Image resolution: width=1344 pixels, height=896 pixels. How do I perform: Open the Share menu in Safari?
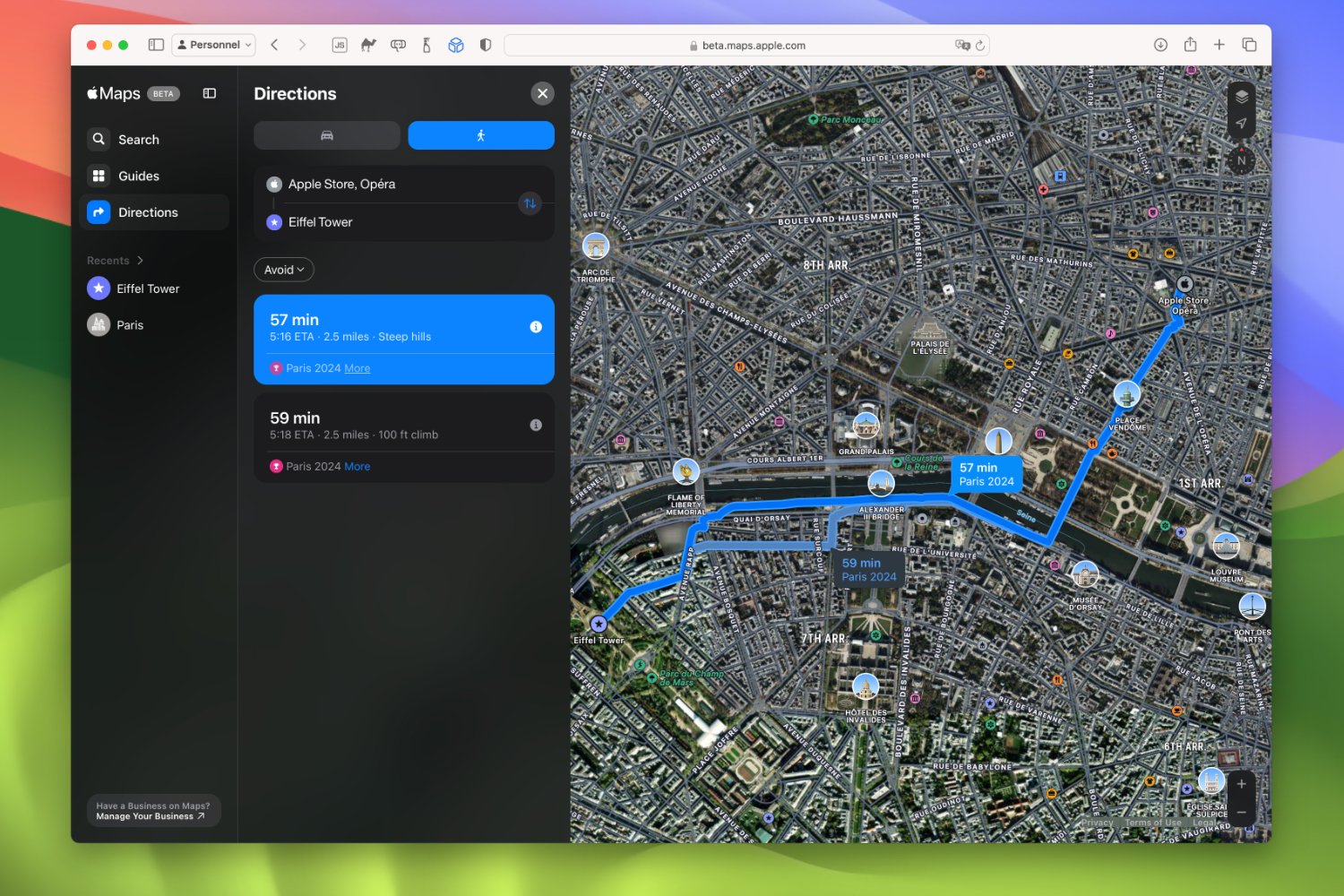click(1190, 45)
